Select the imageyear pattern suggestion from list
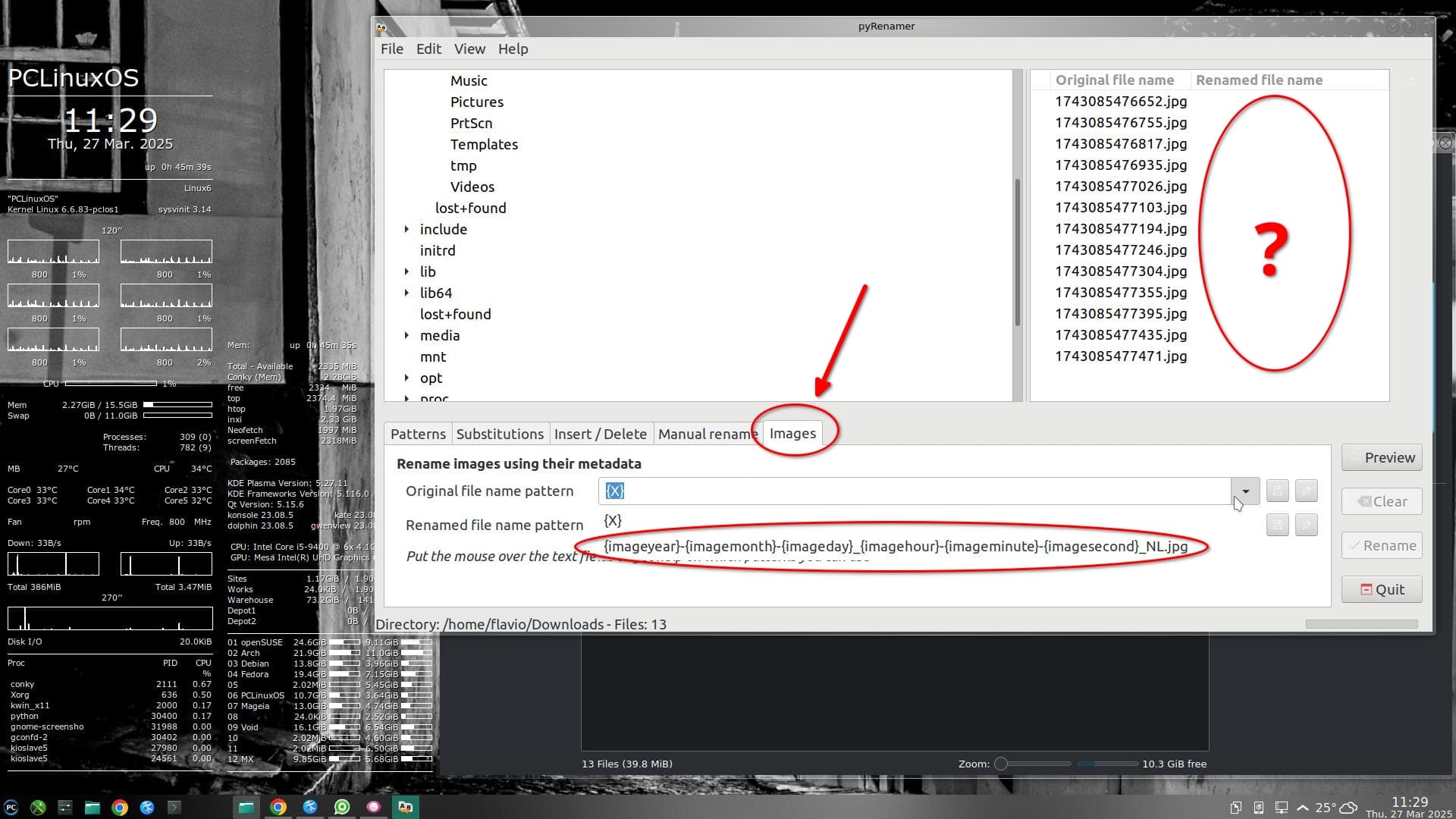 [895, 546]
